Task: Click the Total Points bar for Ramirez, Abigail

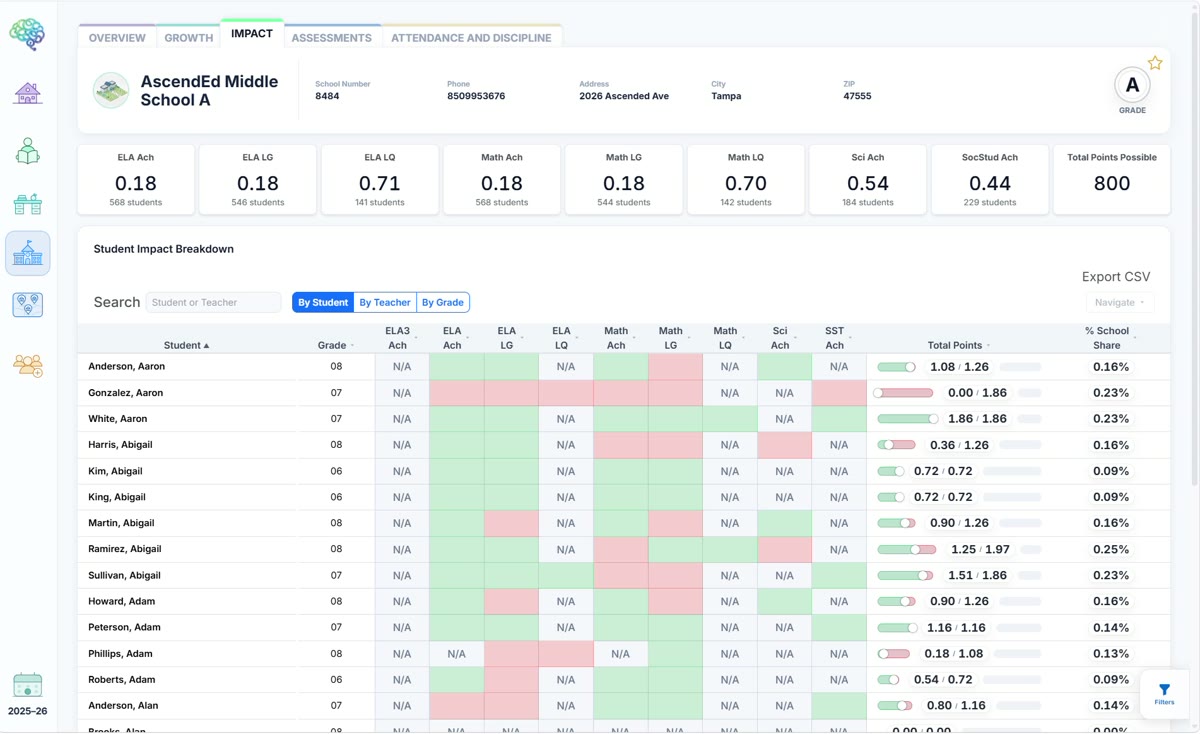Action: click(x=907, y=549)
